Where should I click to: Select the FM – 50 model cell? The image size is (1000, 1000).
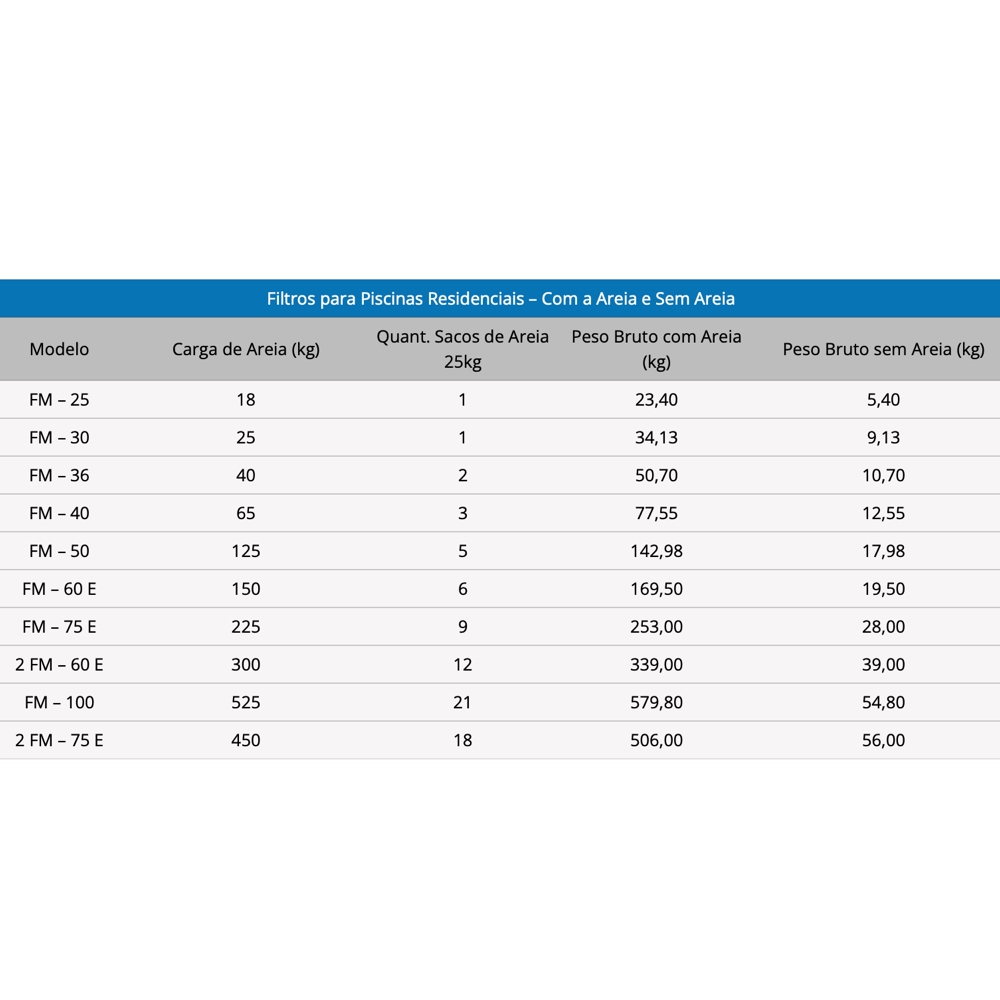pyautogui.click(x=59, y=551)
